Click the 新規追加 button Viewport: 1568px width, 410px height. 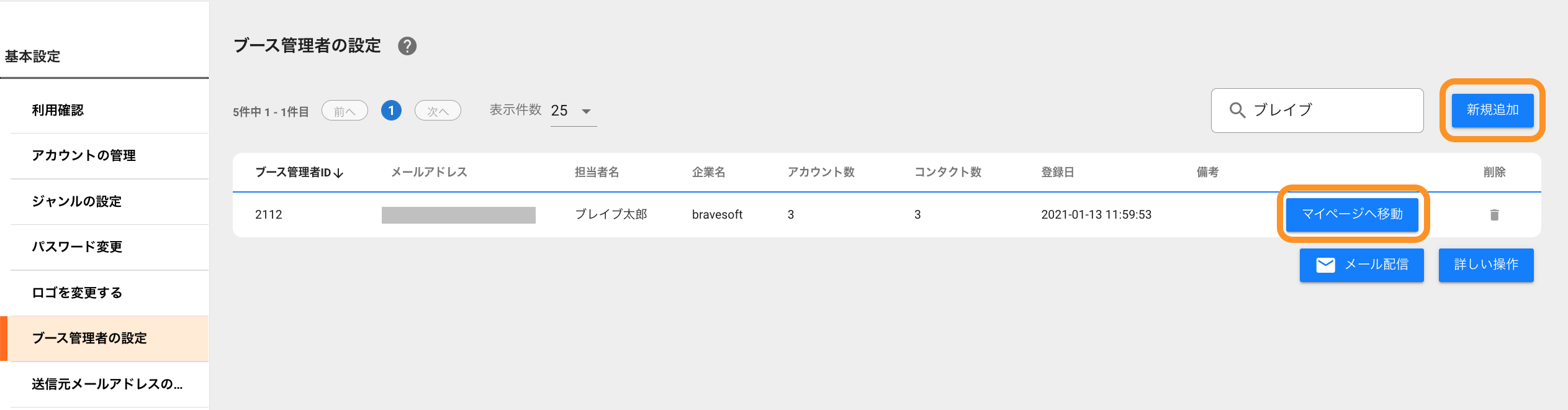click(1492, 111)
